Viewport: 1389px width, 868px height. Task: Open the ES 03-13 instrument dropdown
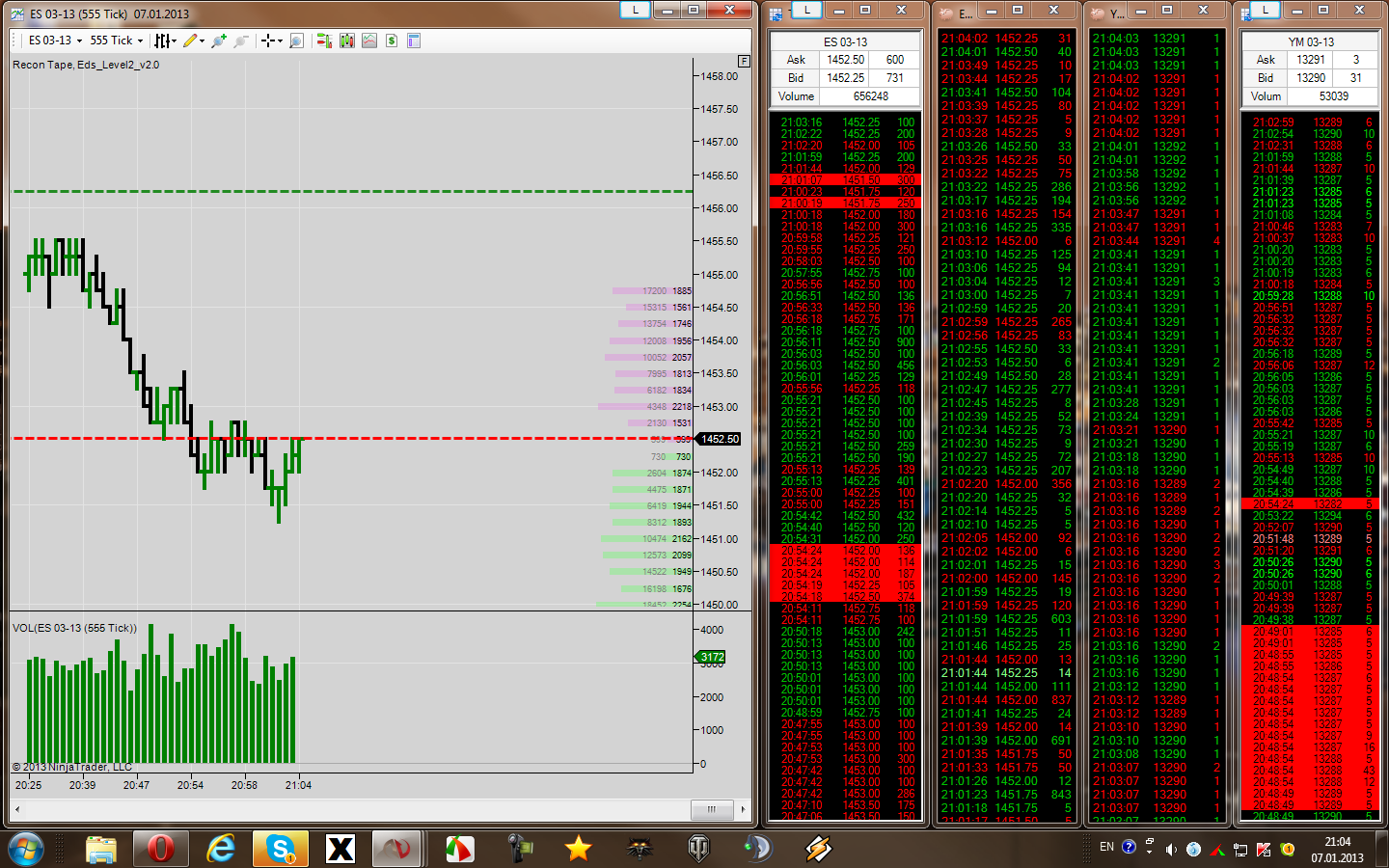[x=54, y=41]
